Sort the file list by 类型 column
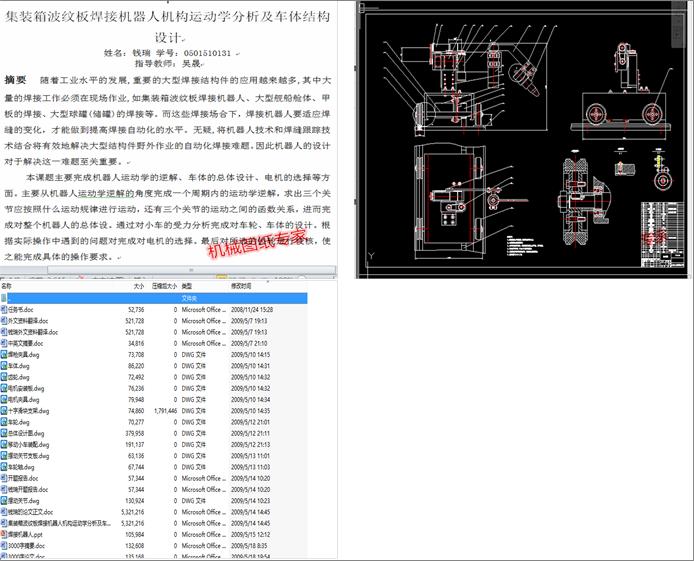The width and height of the screenshot is (694, 561). 187,286
